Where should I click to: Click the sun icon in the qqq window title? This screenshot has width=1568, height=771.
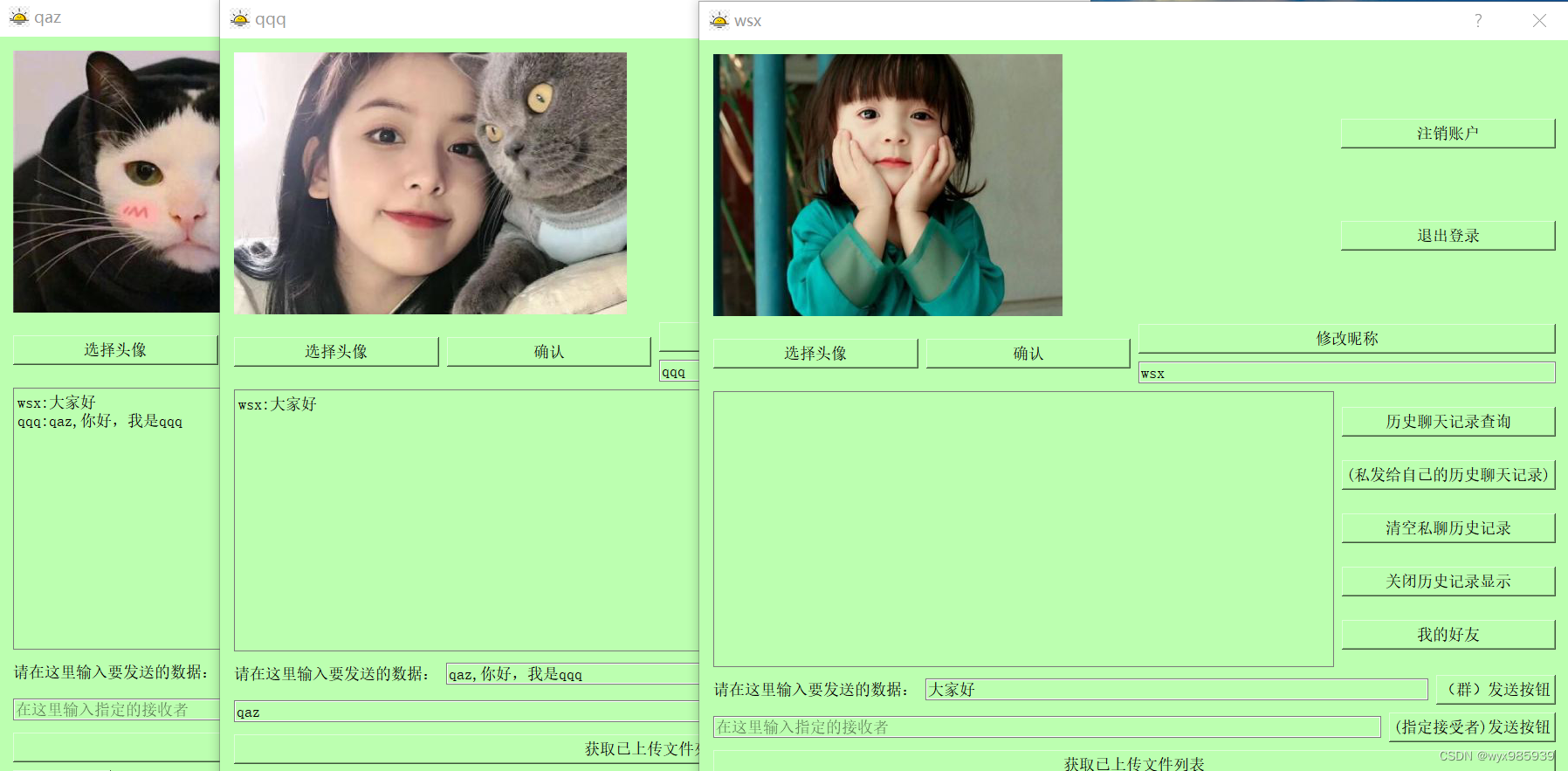239,18
